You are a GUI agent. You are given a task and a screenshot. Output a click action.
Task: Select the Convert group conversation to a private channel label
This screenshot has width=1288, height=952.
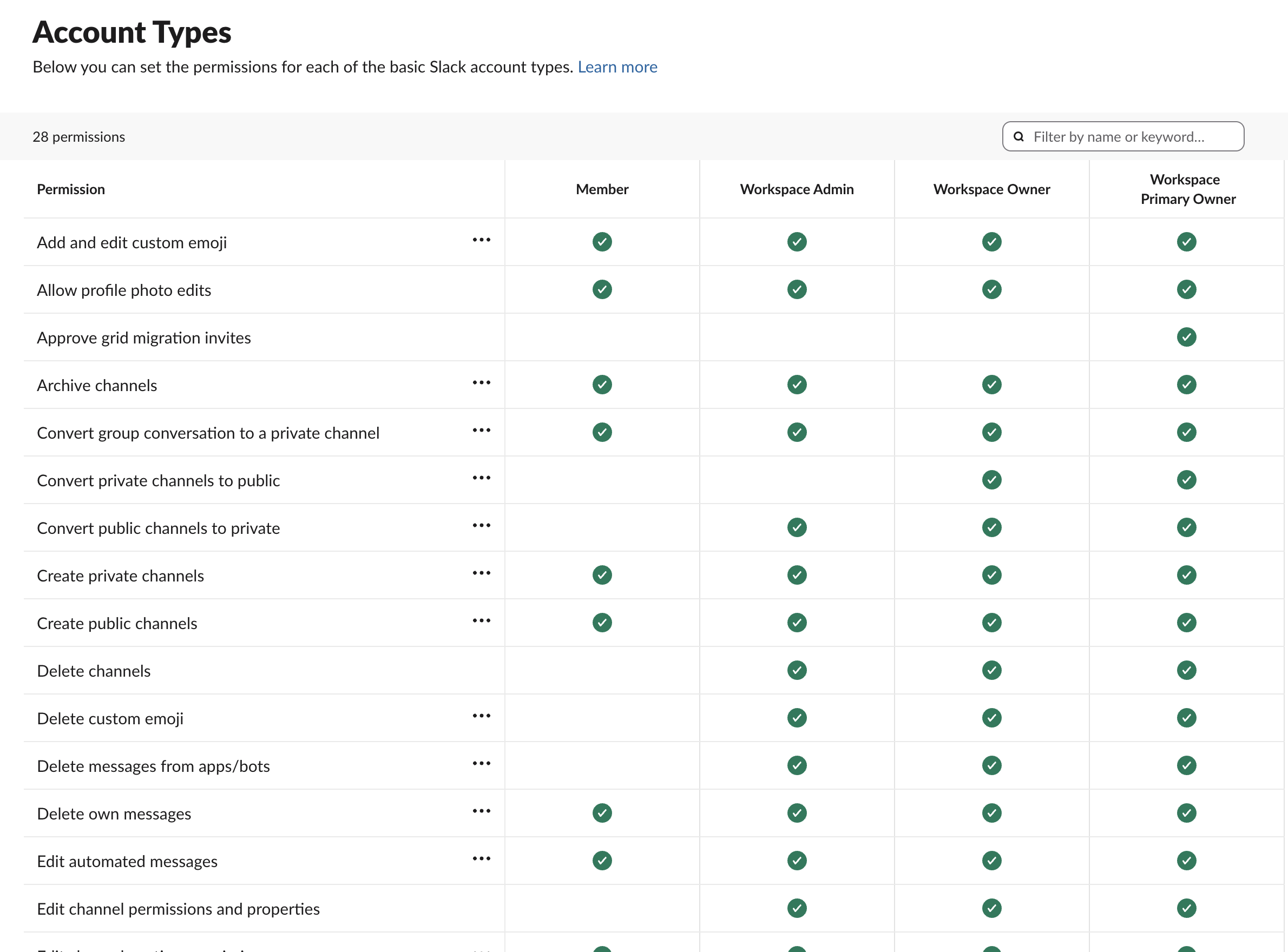pos(208,433)
